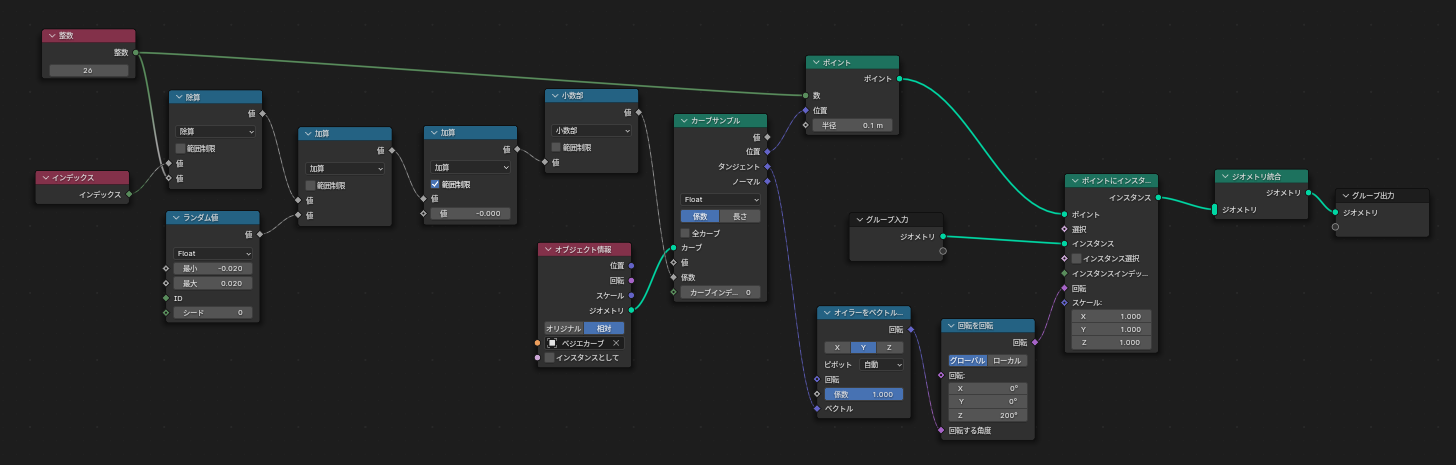Image resolution: width=1456 pixels, height=465 pixels.
Task: Enable the インスタンスとして checkbox
Action: tap(550, 357)
